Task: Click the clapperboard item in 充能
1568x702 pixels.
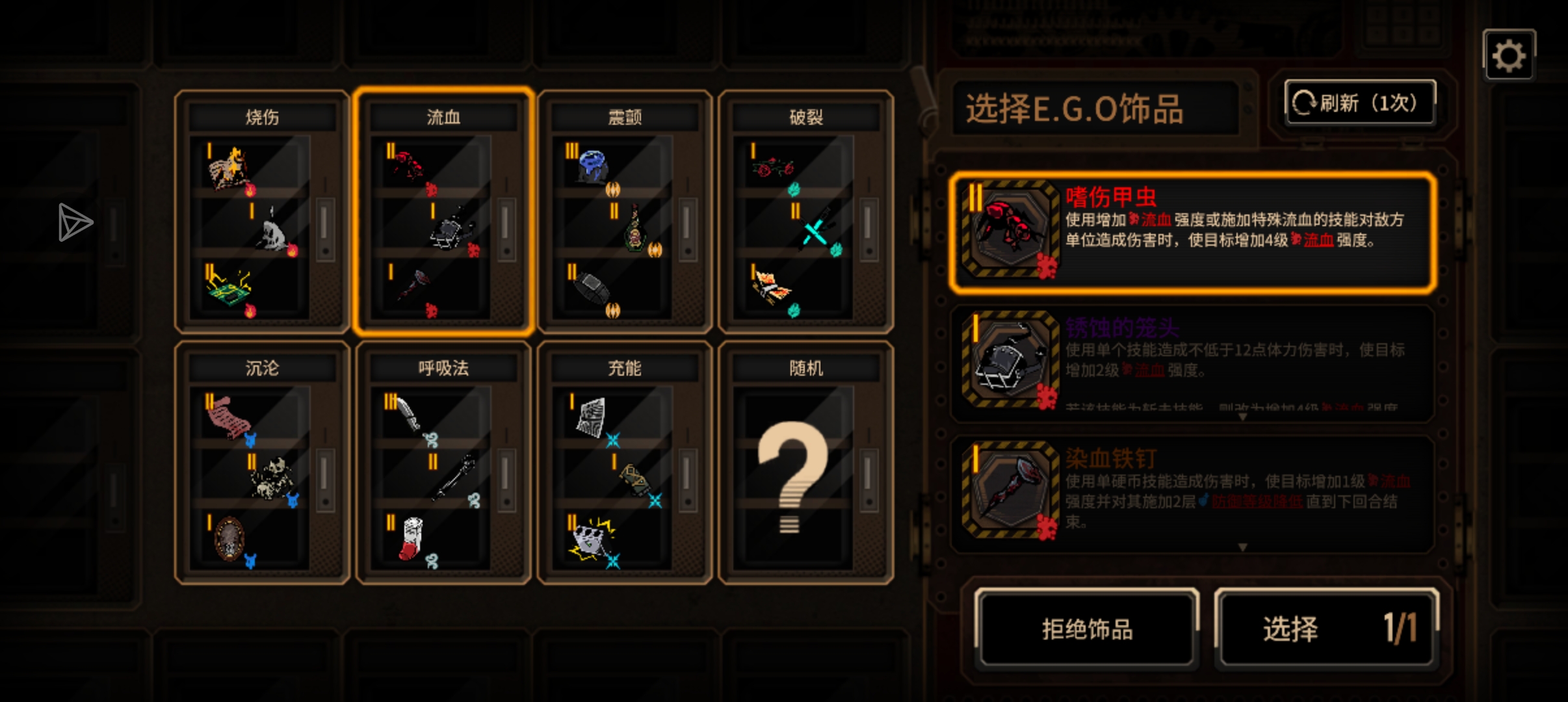Action: coord(592,538)
